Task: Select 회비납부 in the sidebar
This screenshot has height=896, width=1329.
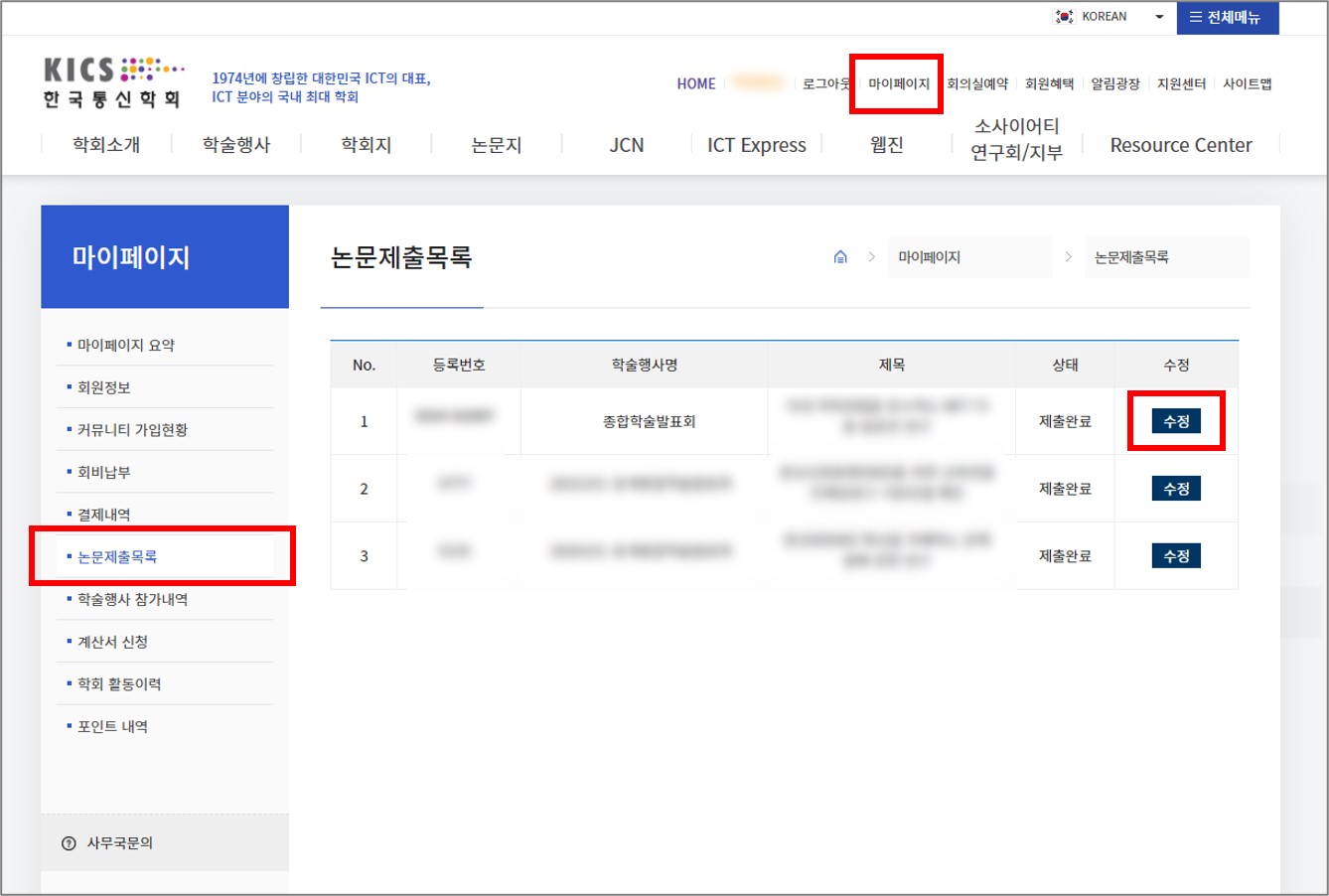Action: (104, 473)
